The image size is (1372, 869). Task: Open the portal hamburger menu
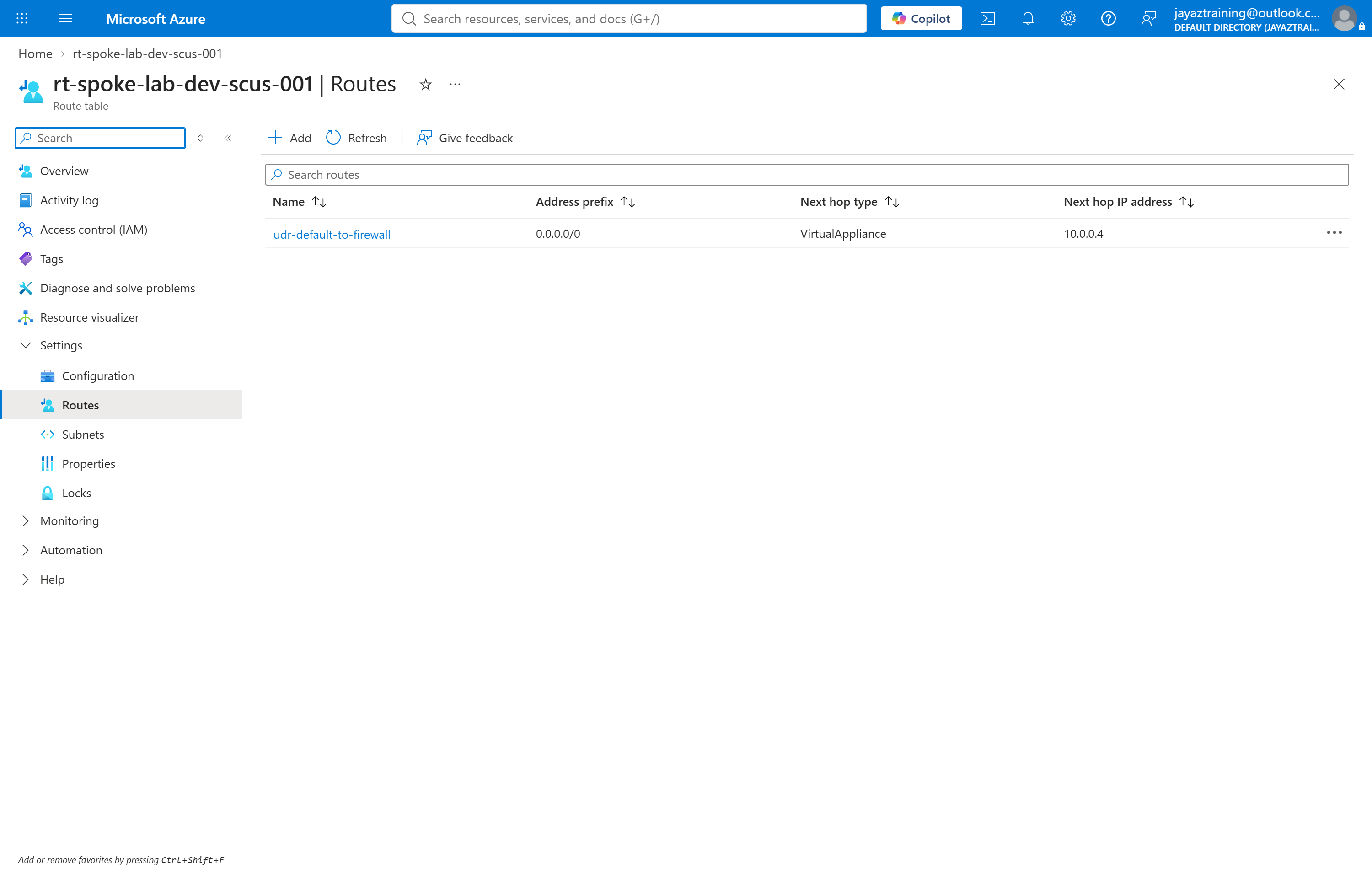[65, 18]
